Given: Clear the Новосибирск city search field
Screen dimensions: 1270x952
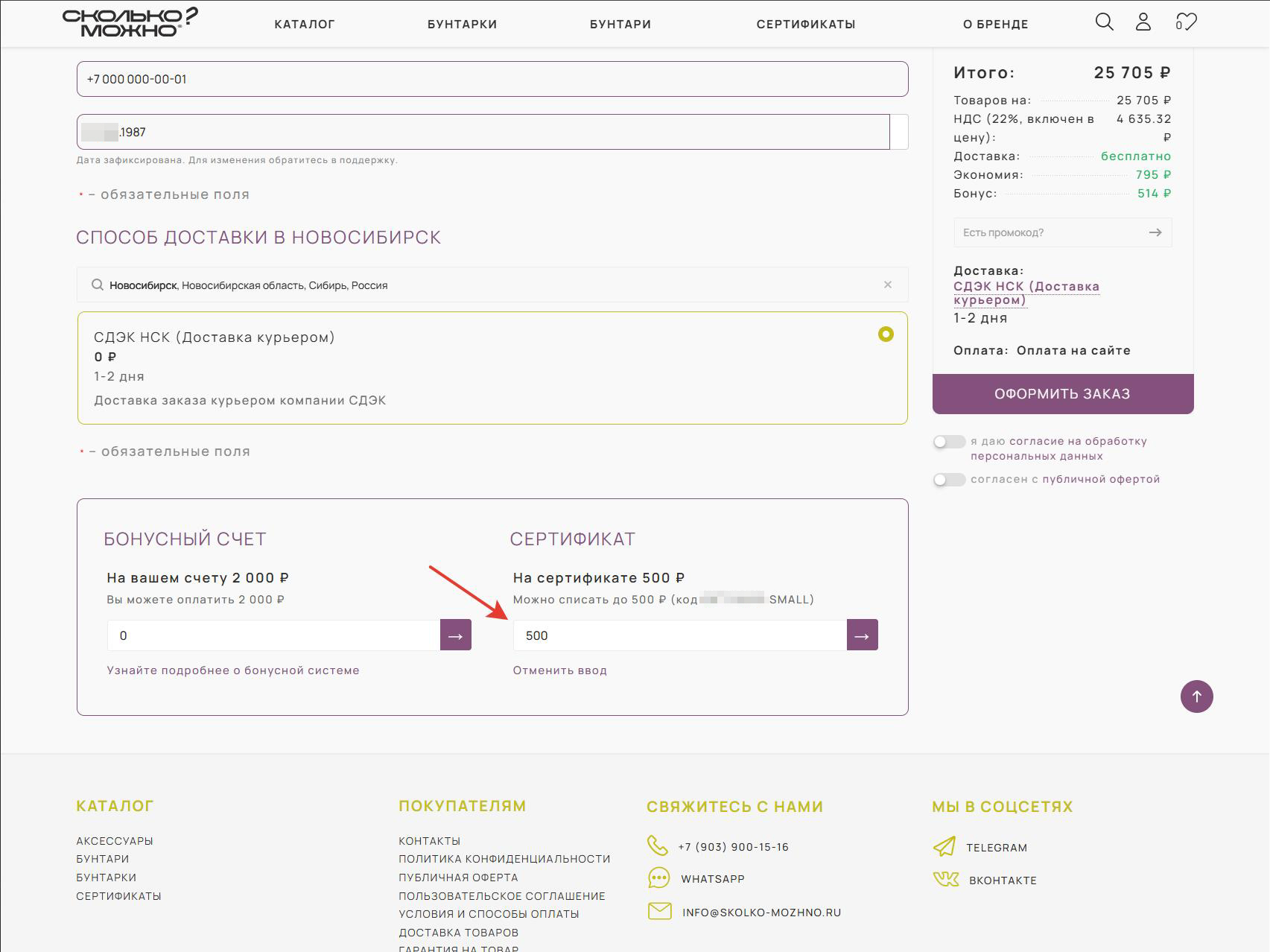Looking at the screenshot, I should click(887, 285).
